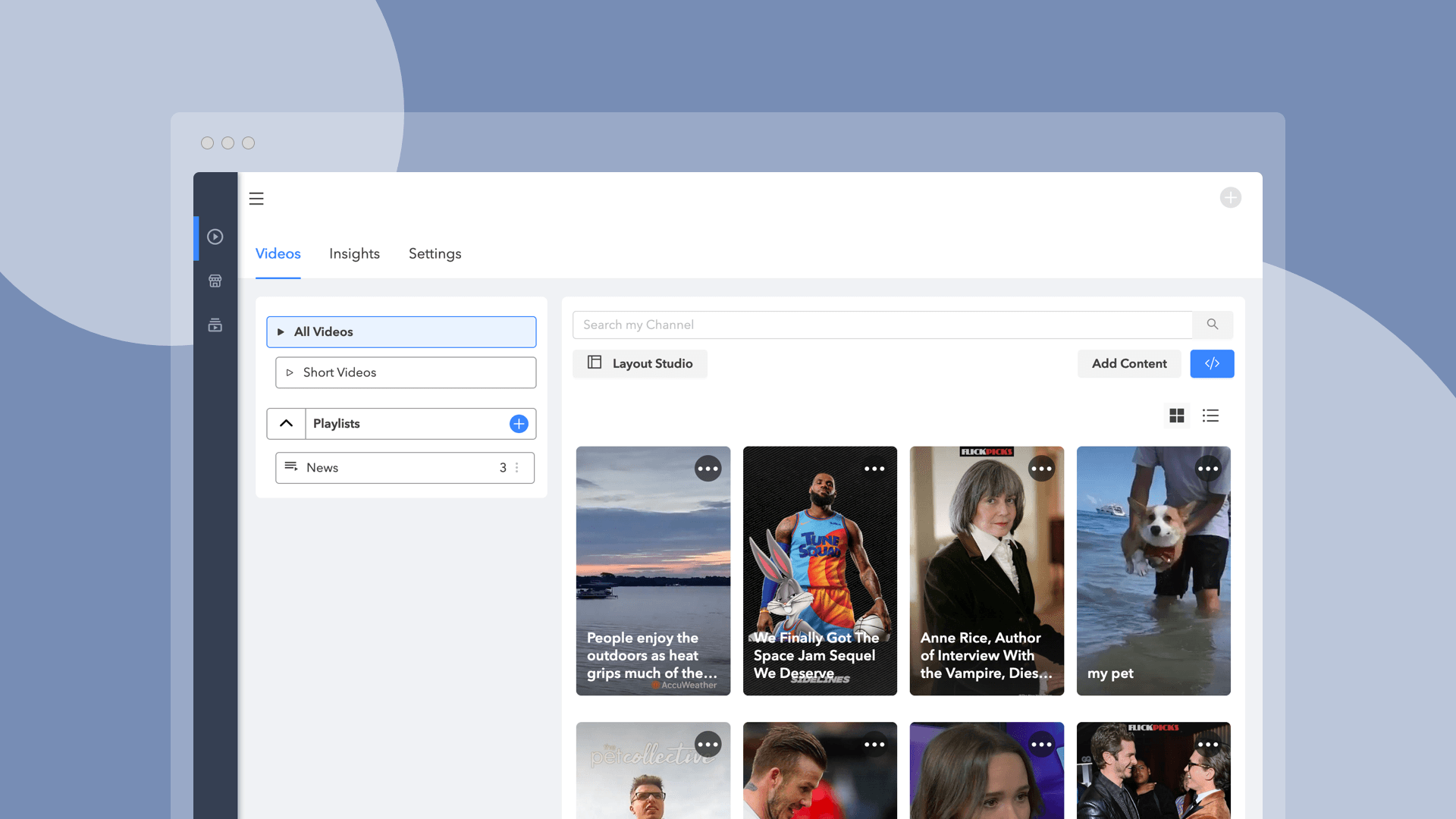Switch to list view

tap(1210, 416)
